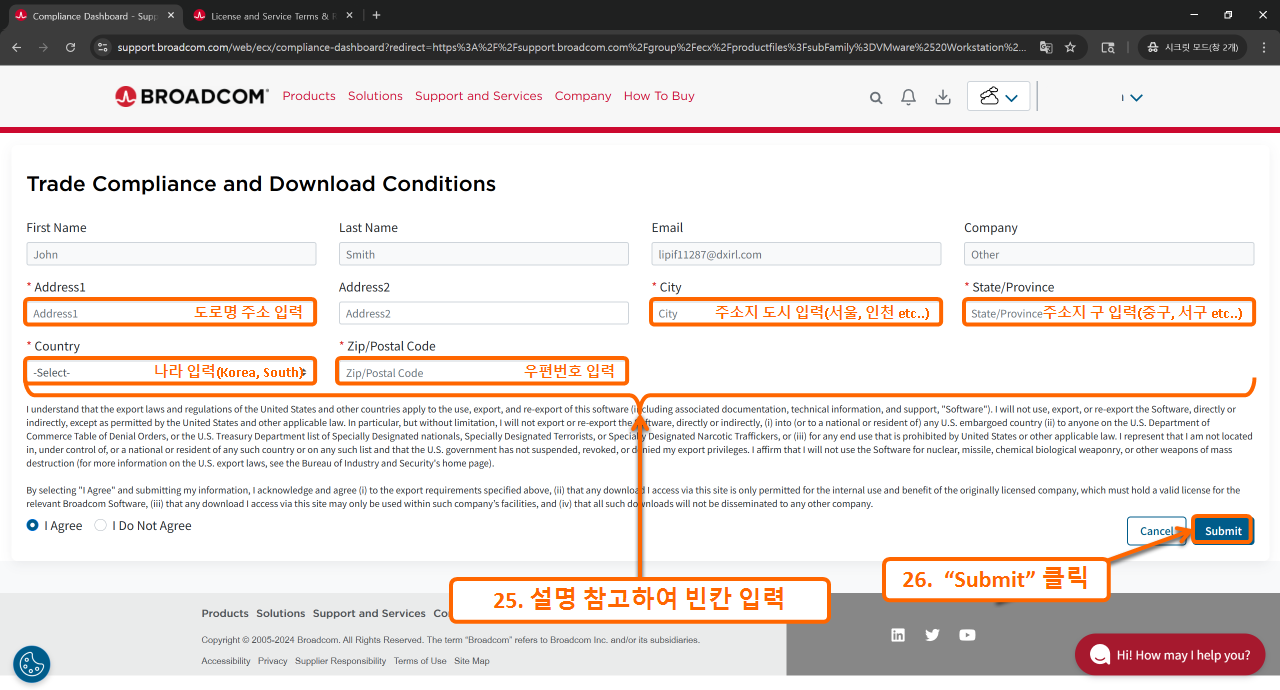Open the Company menu

(x=583, y=96)
